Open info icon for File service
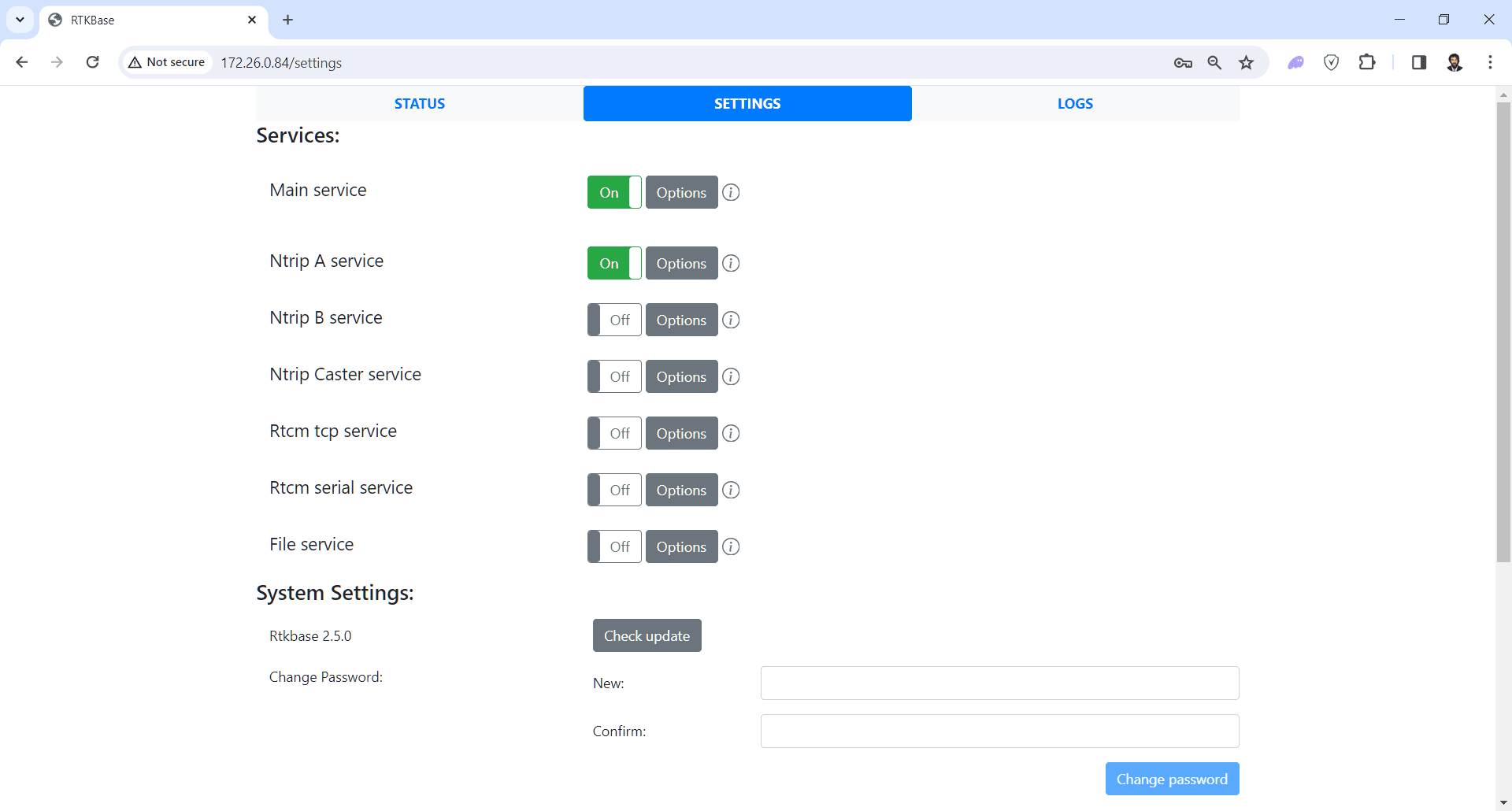 tap(731, 546)
